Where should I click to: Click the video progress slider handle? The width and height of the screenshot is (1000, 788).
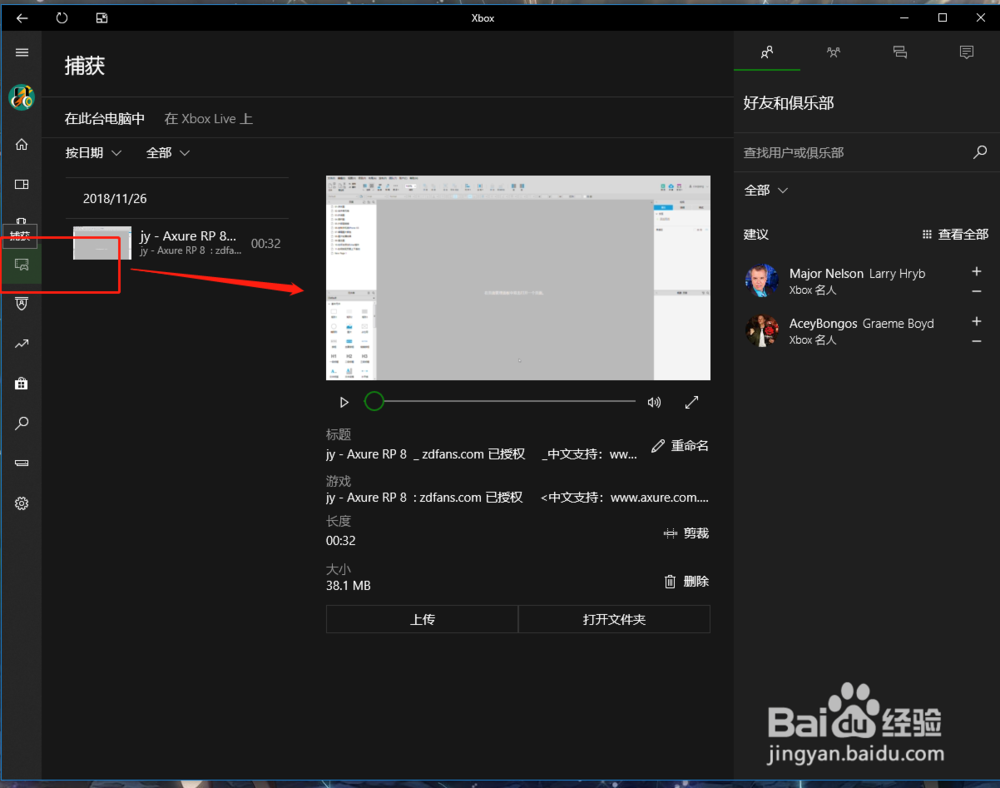[x=374, y=401]
